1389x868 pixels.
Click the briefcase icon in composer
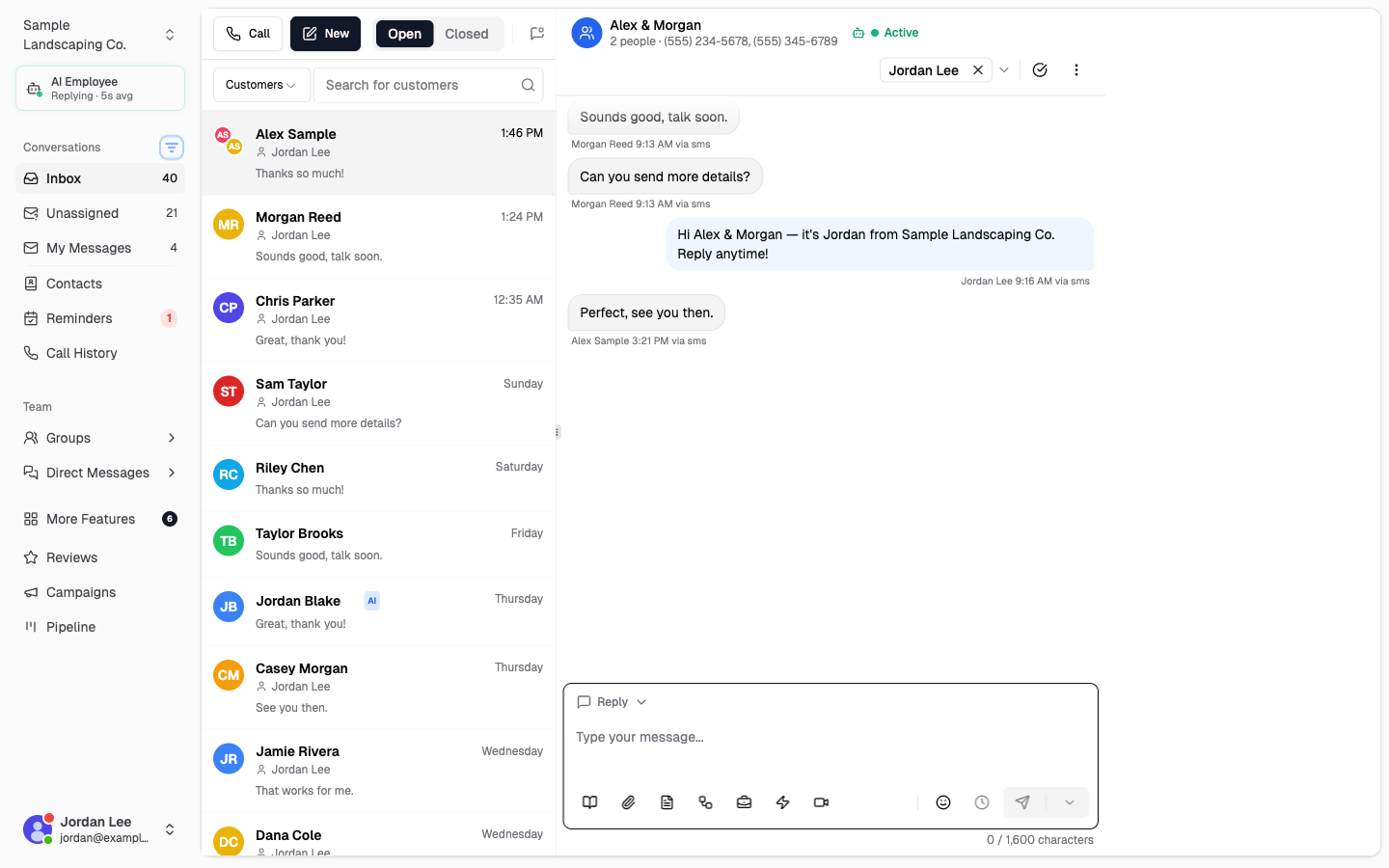tap(745, 802)
